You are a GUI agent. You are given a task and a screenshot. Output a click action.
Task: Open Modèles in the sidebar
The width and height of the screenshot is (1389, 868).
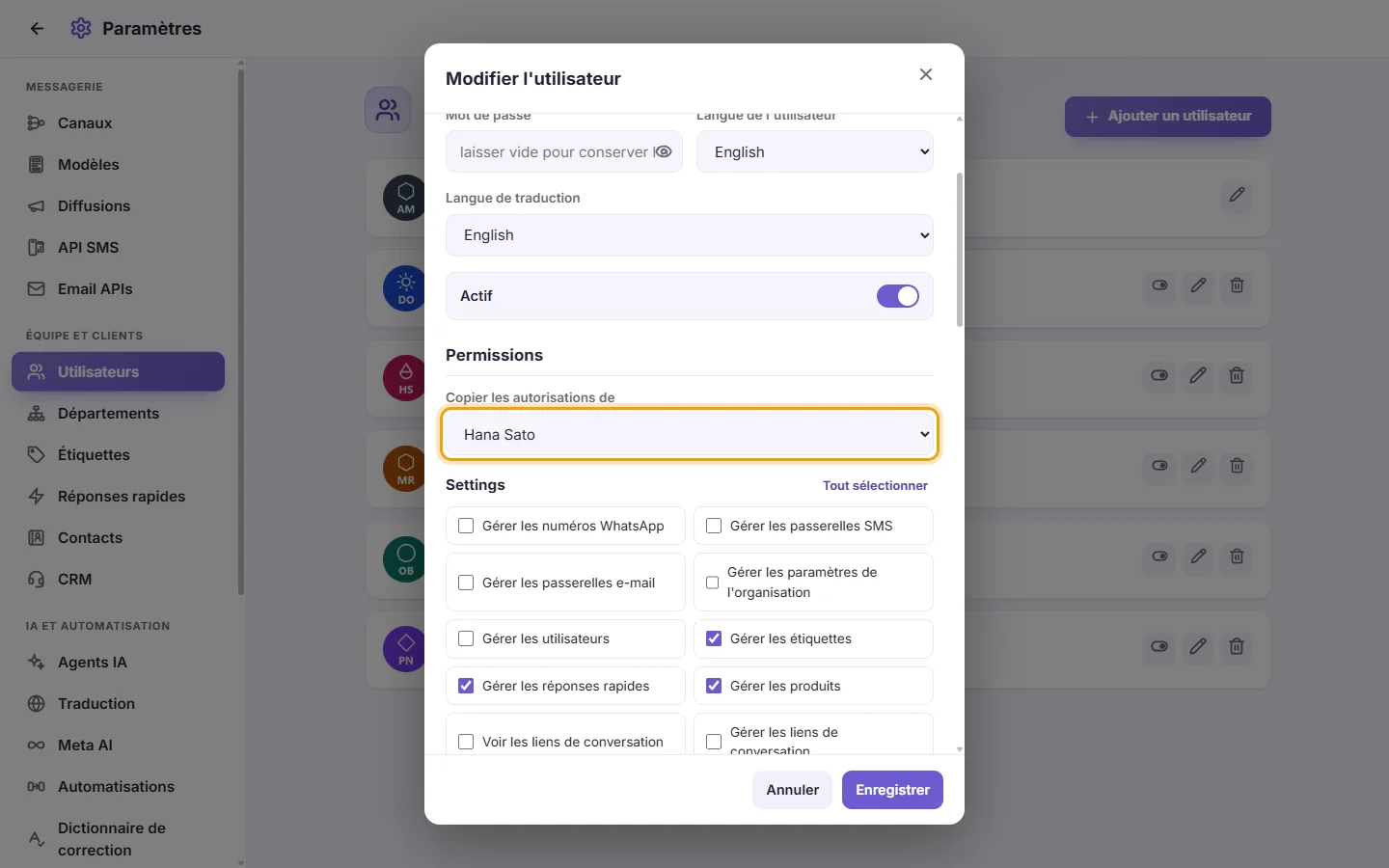tap(118, 165)
